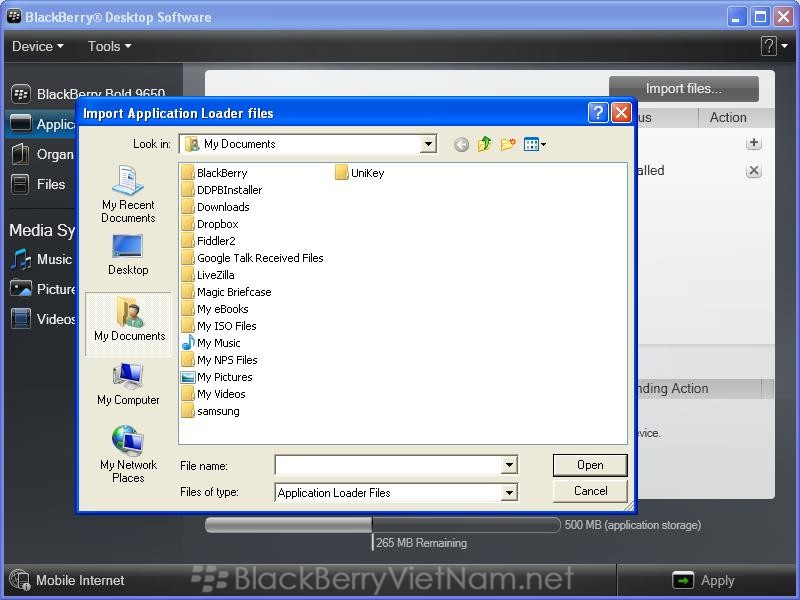
Task: Open My Computer in the places bar
Action: click(128, 384)
